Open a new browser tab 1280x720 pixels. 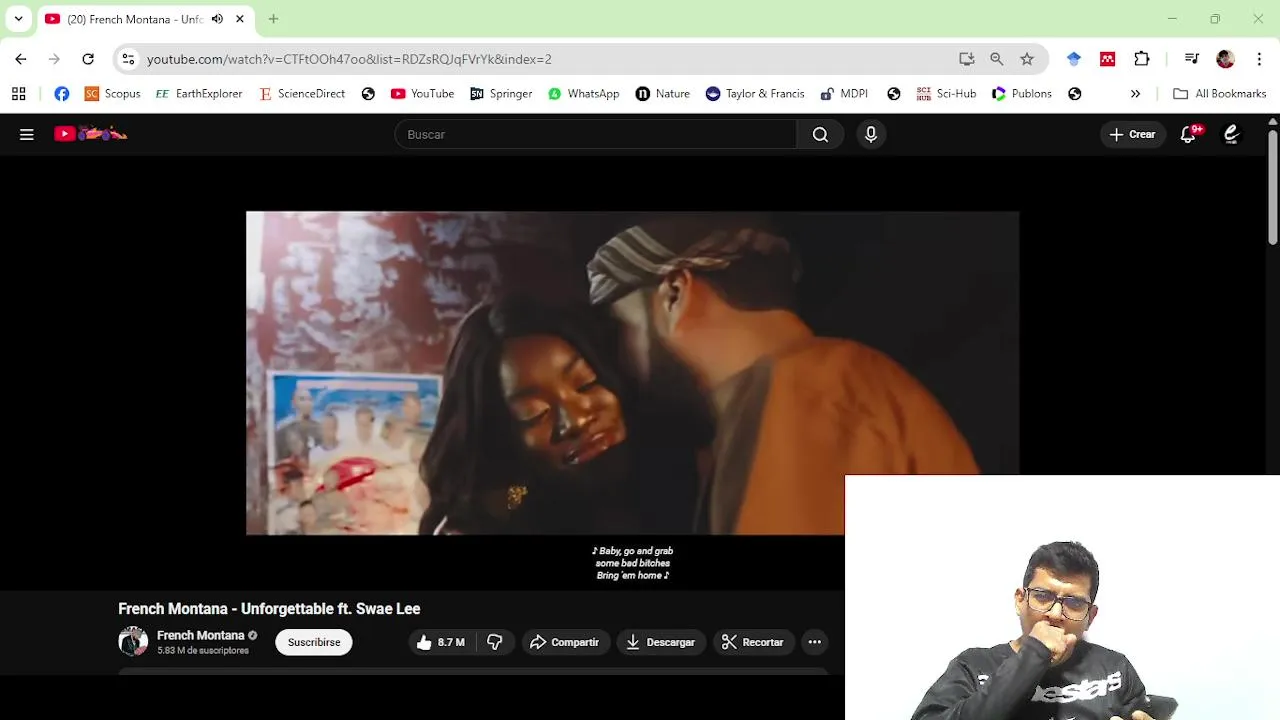tap(273, 19)
